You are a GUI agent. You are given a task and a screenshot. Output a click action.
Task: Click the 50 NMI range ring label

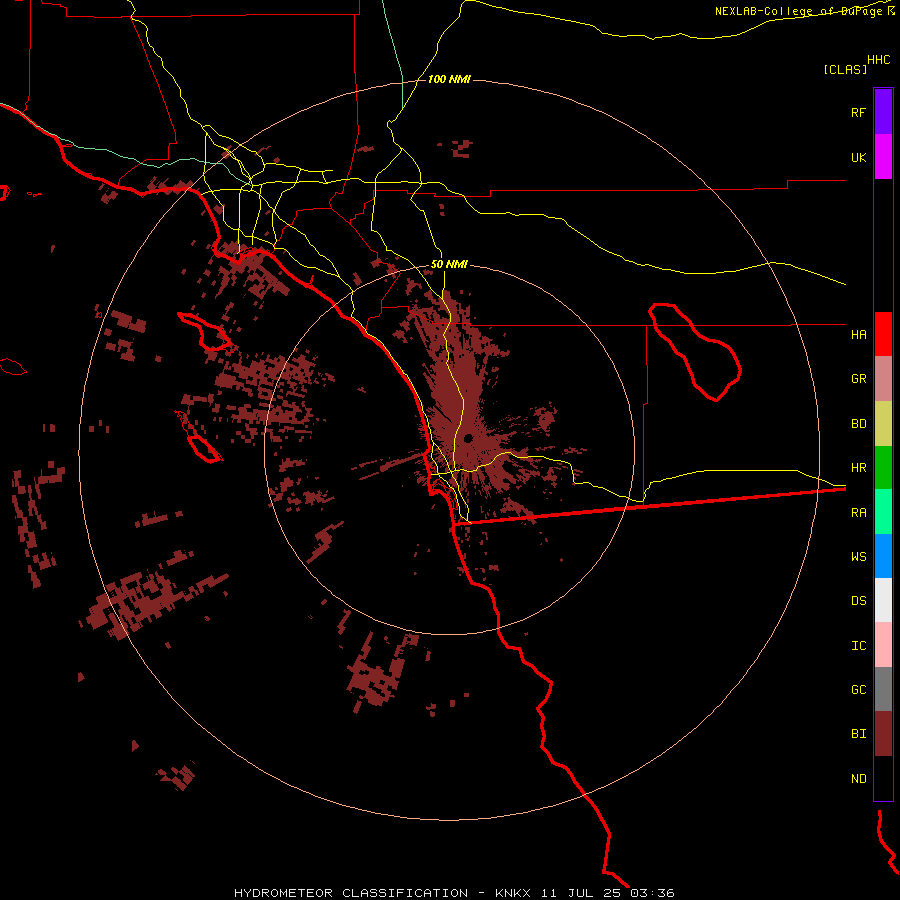click(x=449, y=264)
